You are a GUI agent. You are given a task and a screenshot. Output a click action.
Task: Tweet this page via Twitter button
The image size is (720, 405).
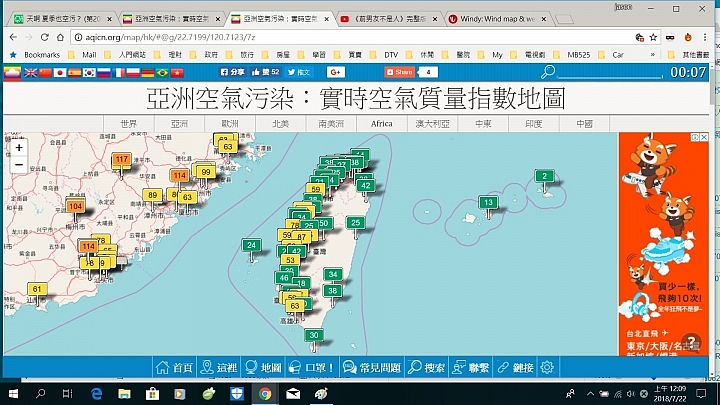(x=299, y=72)
